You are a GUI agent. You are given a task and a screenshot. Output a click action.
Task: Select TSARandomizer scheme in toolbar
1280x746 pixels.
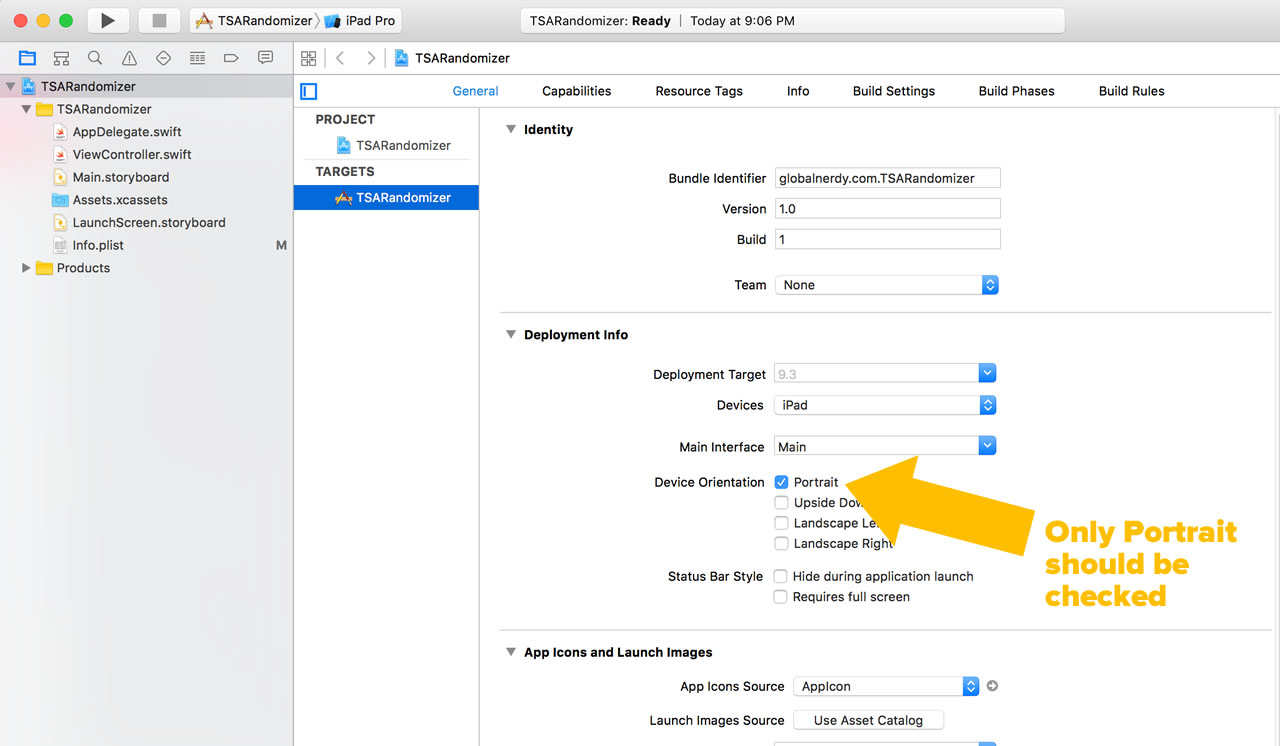pyautogui.click(x=254, y=21)
